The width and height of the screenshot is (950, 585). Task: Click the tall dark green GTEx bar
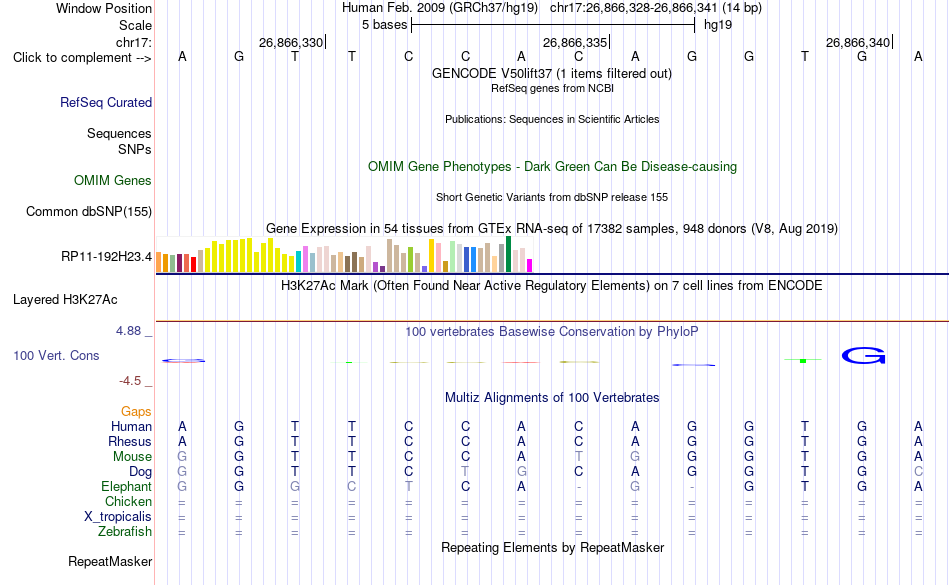(x=508, y=254)
